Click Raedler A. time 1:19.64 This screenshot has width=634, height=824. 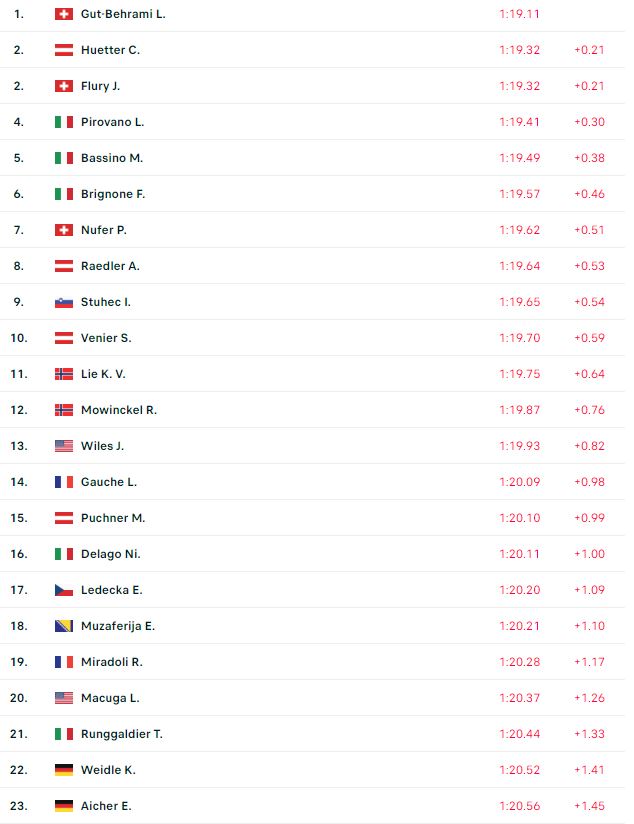tap(519, 266)
